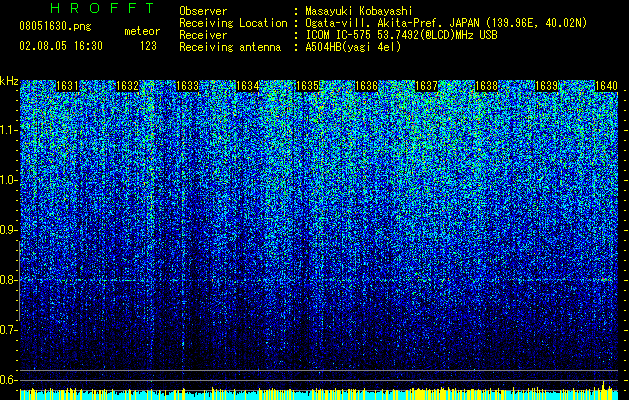
Task: Click the 1.1 frequency axis label
Action: pos(8,130)
